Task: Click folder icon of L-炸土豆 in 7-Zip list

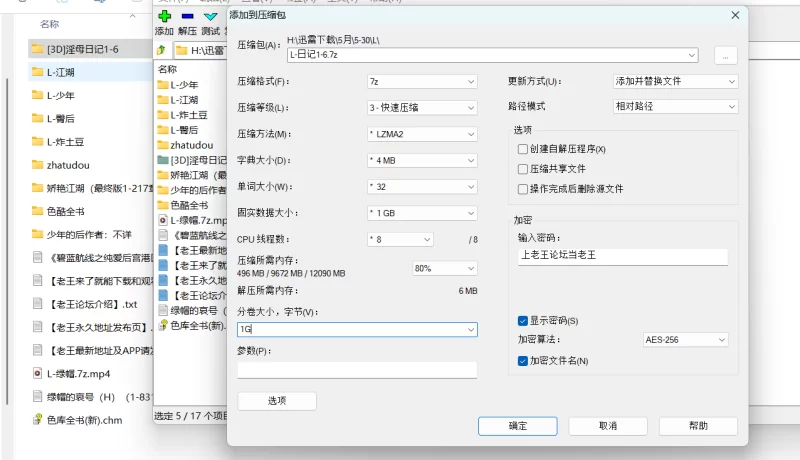Action: click(163, 115)
